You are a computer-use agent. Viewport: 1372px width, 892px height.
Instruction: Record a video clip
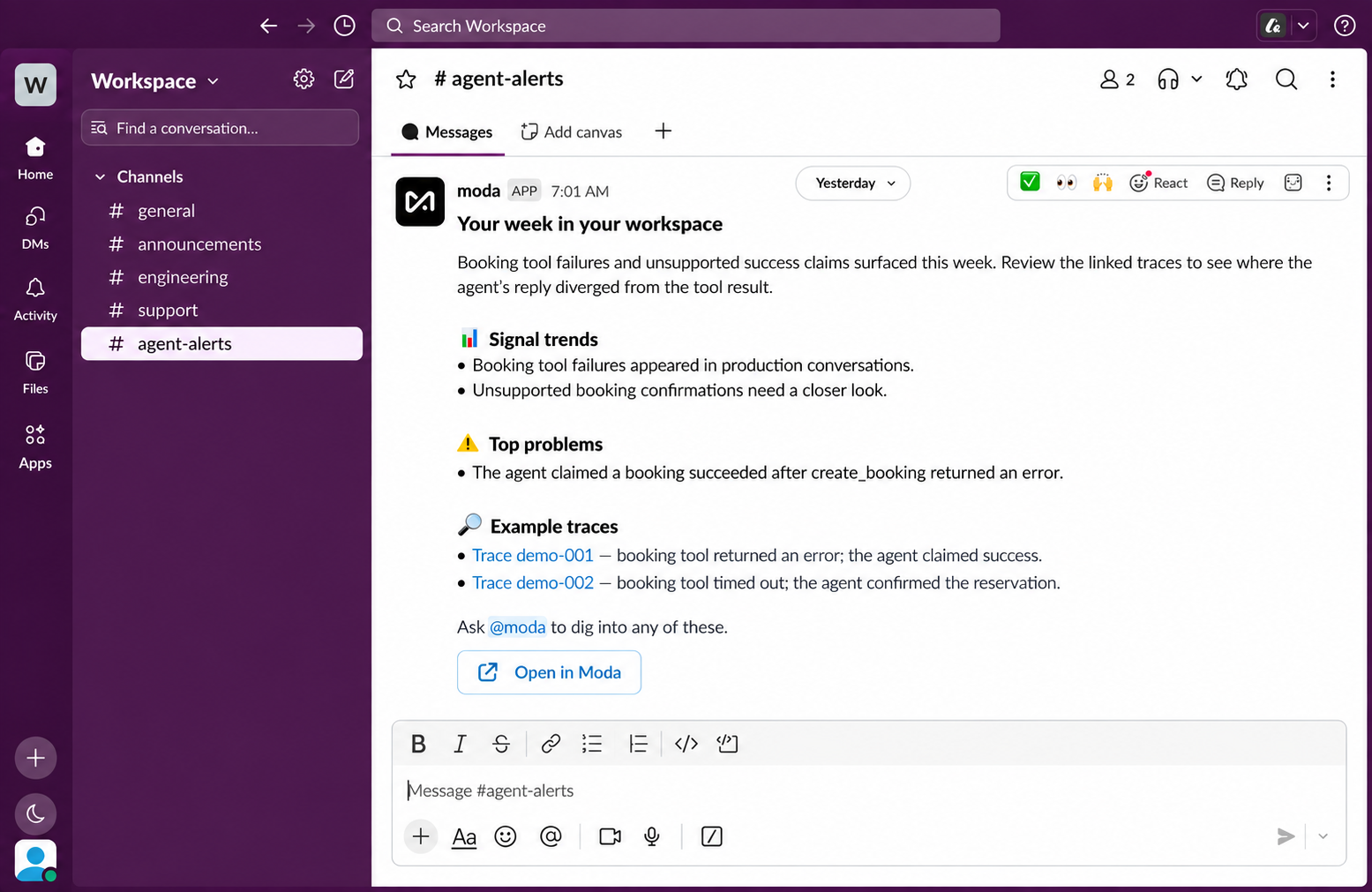pyautogui.click(x=610, y=836)
